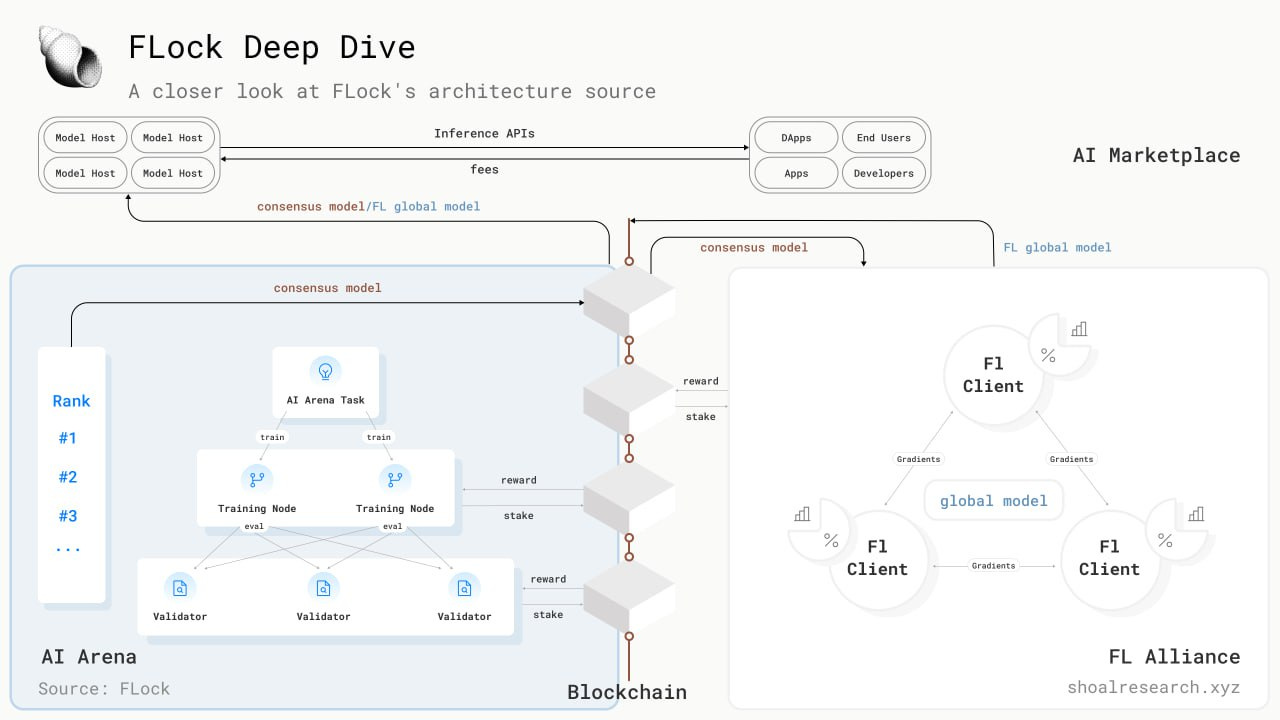This screenshot has height=720, width=1280.
Task: Click Gradients label between the two bottom Fl Clients
Action: 993,566
